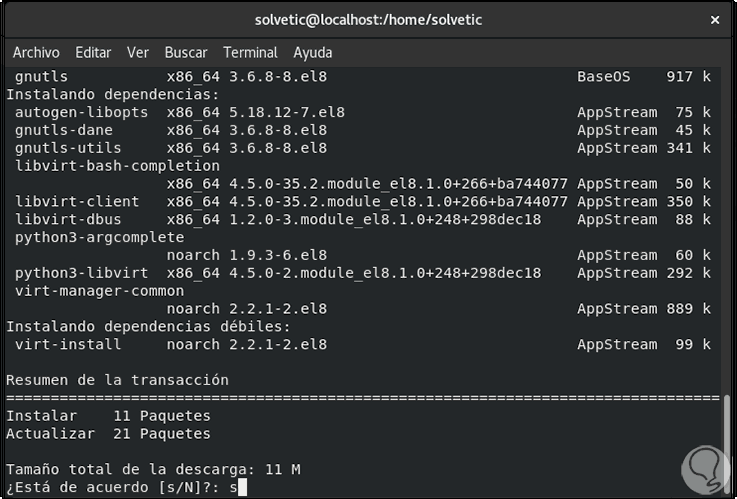This screenshot has width=737, height=499.
Task: Click the virt-install package name
Action: (x=68, y=344)
